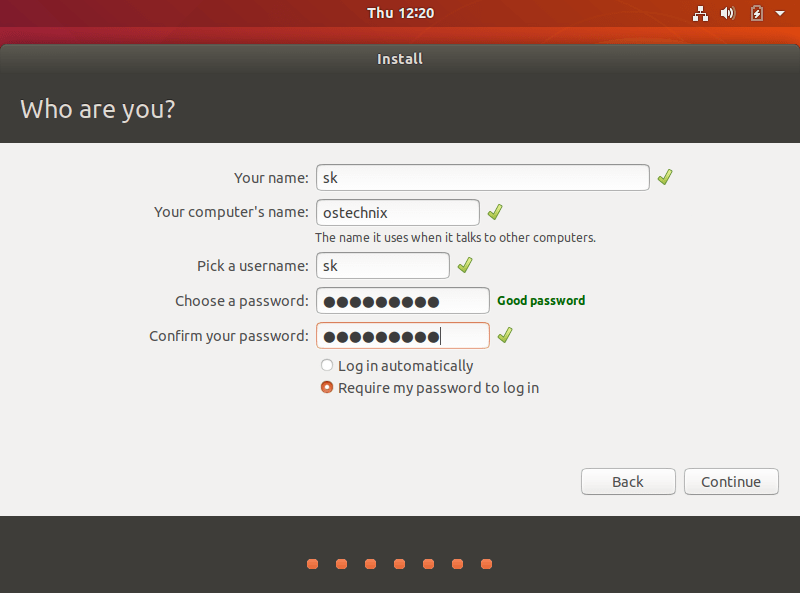Click the green checkmark beside Your name

665,177
